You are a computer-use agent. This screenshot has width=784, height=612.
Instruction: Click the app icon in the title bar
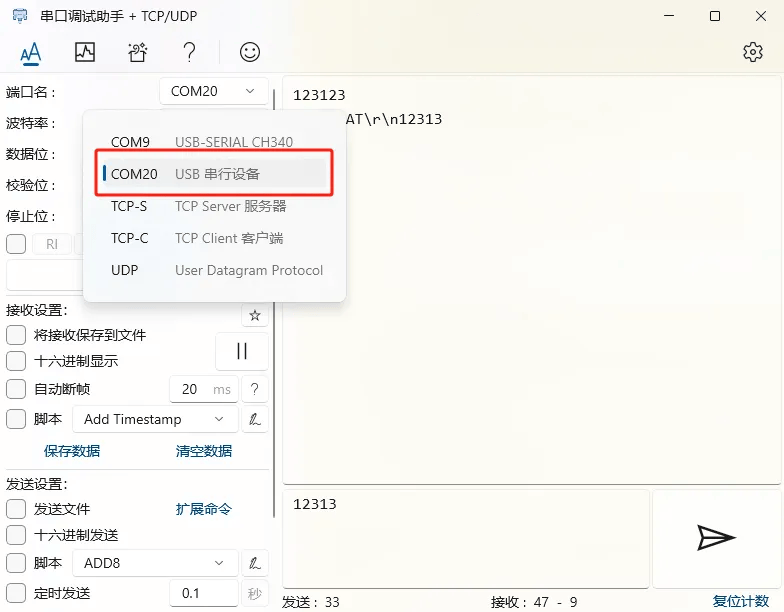(20, 16)
